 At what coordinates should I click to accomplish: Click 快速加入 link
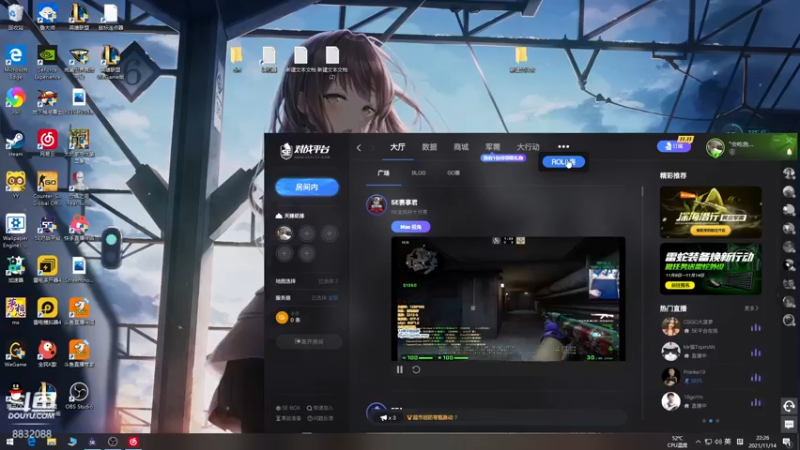pos(320,408)
